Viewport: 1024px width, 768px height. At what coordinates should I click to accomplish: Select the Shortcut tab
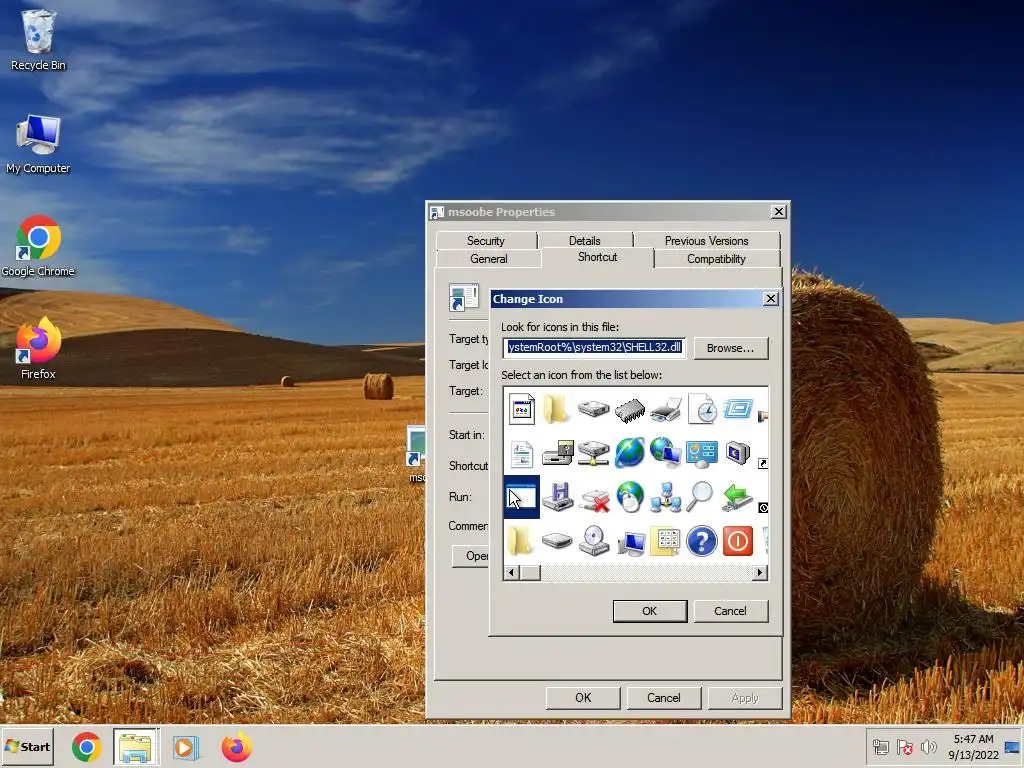[x=598, y=257]
